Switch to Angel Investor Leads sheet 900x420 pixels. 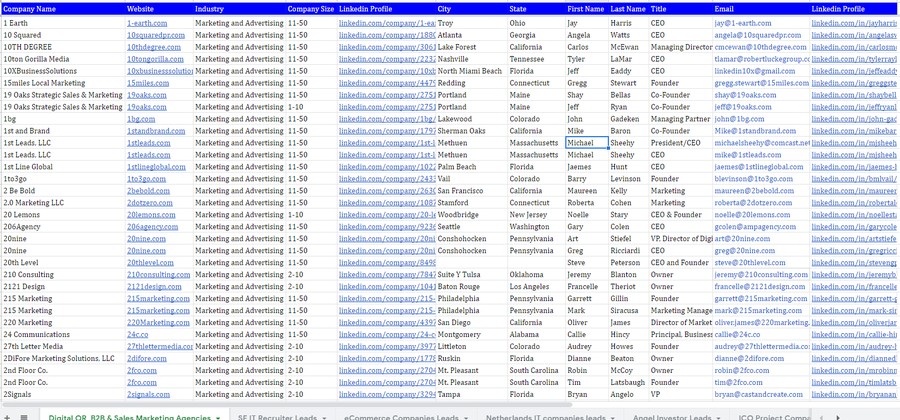point(672,418)
